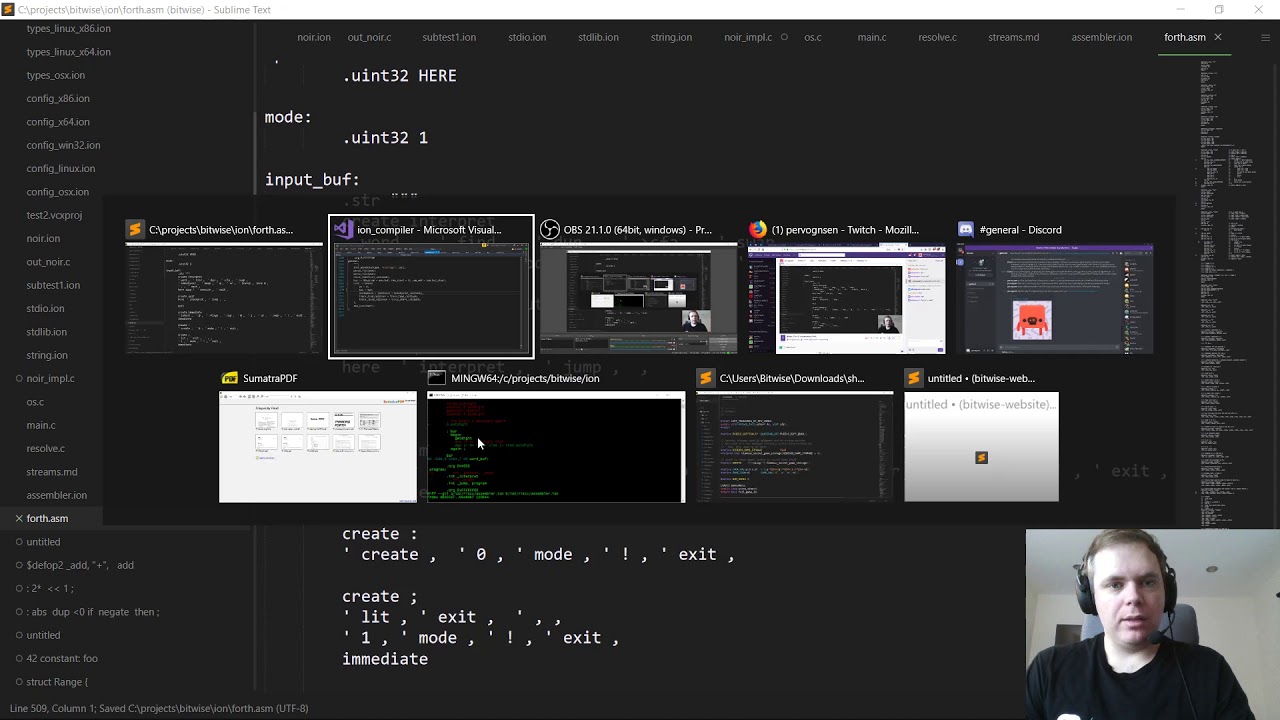Close the forth.asm tab

pos(1217,37)
